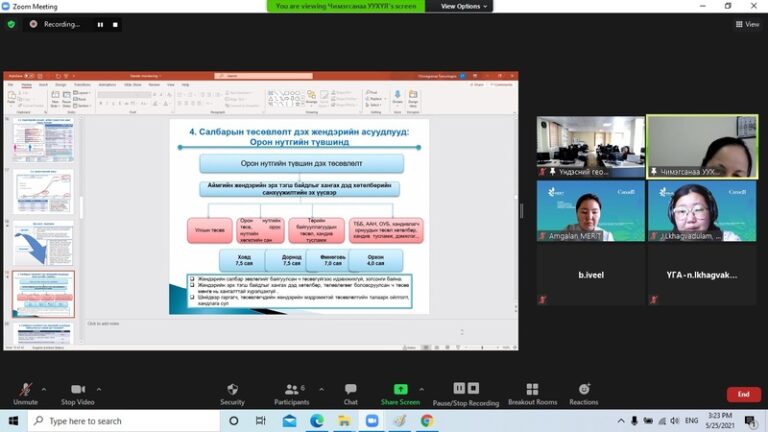Viewport: 768px width, 432px height.
Task: Stop Video camera toggle
Action: point(77,390)
